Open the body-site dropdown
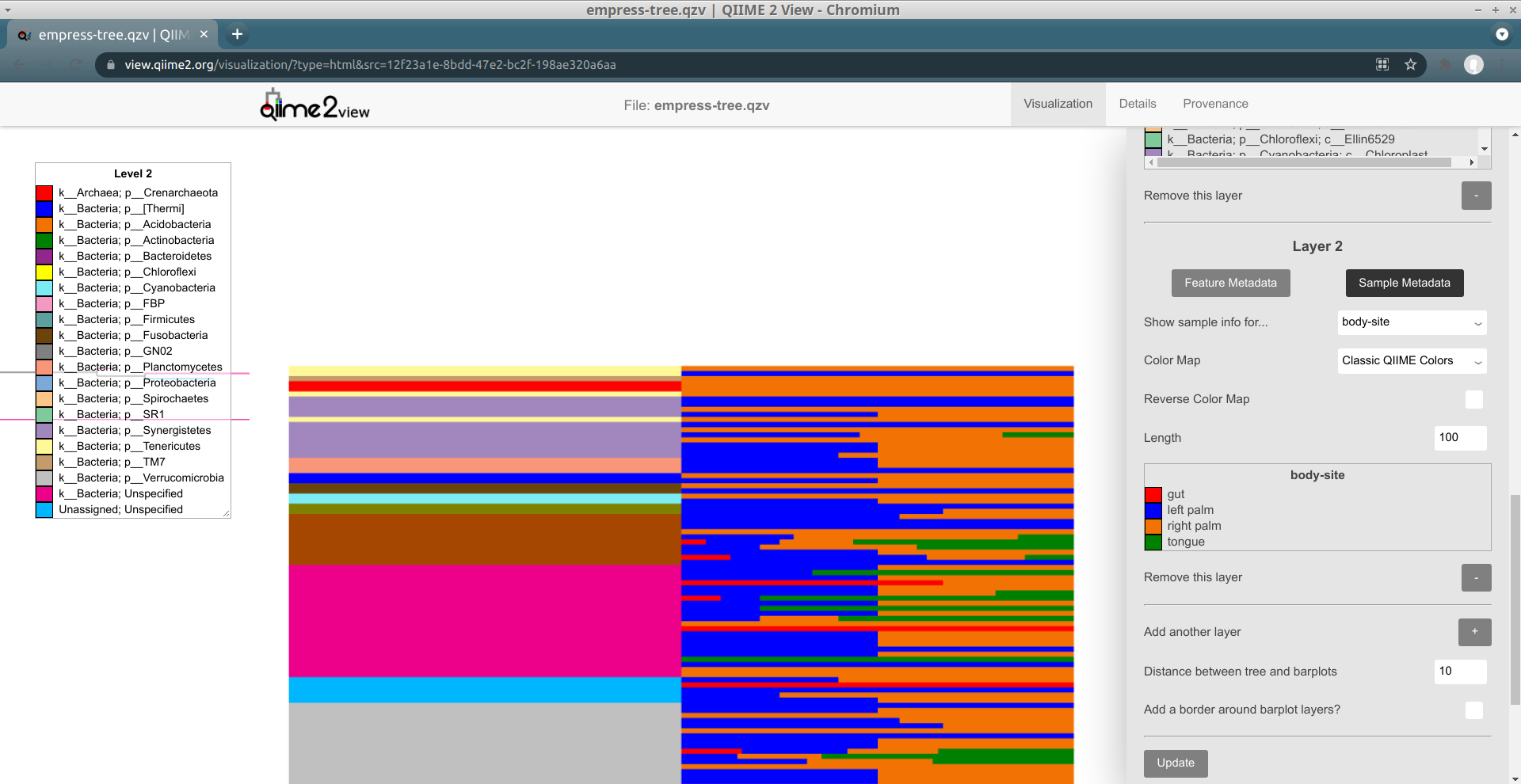The image size is (1521, 784). pos(1412,322)
